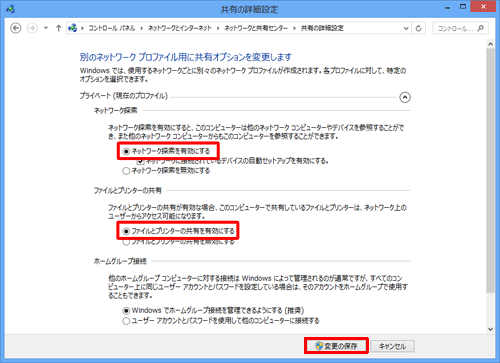Screen dimensions: 500x363
Task: Collapse the プライベート profile section
Action: (405, 97)
